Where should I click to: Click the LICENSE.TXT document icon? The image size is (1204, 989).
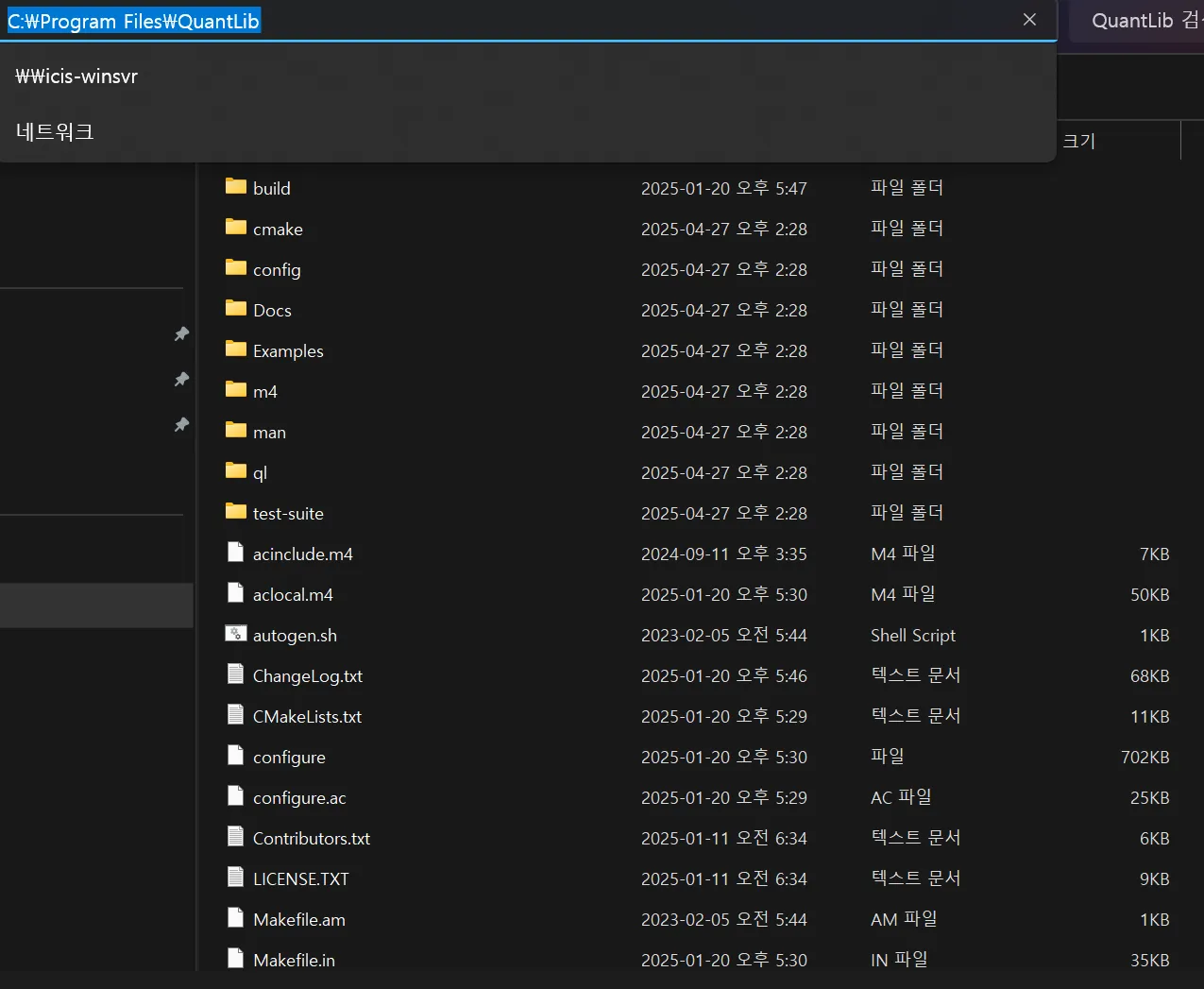point(236,878)
